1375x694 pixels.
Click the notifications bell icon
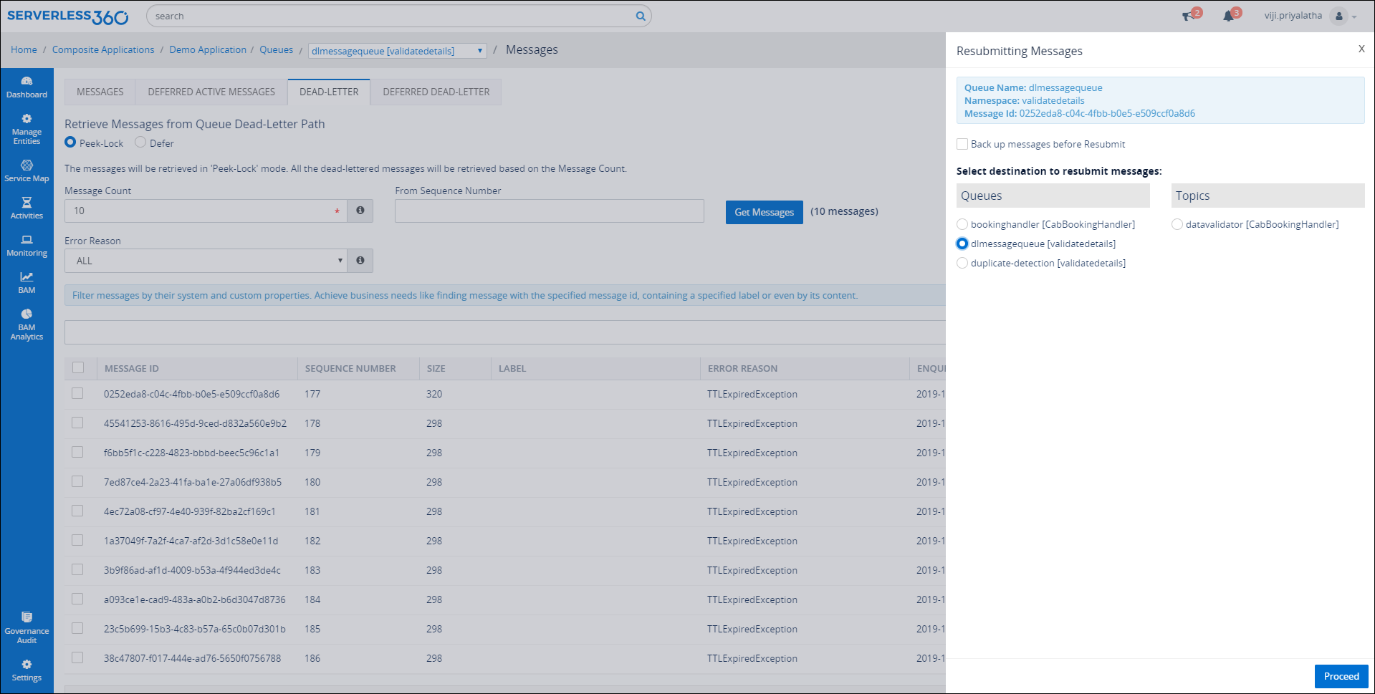1229,16
